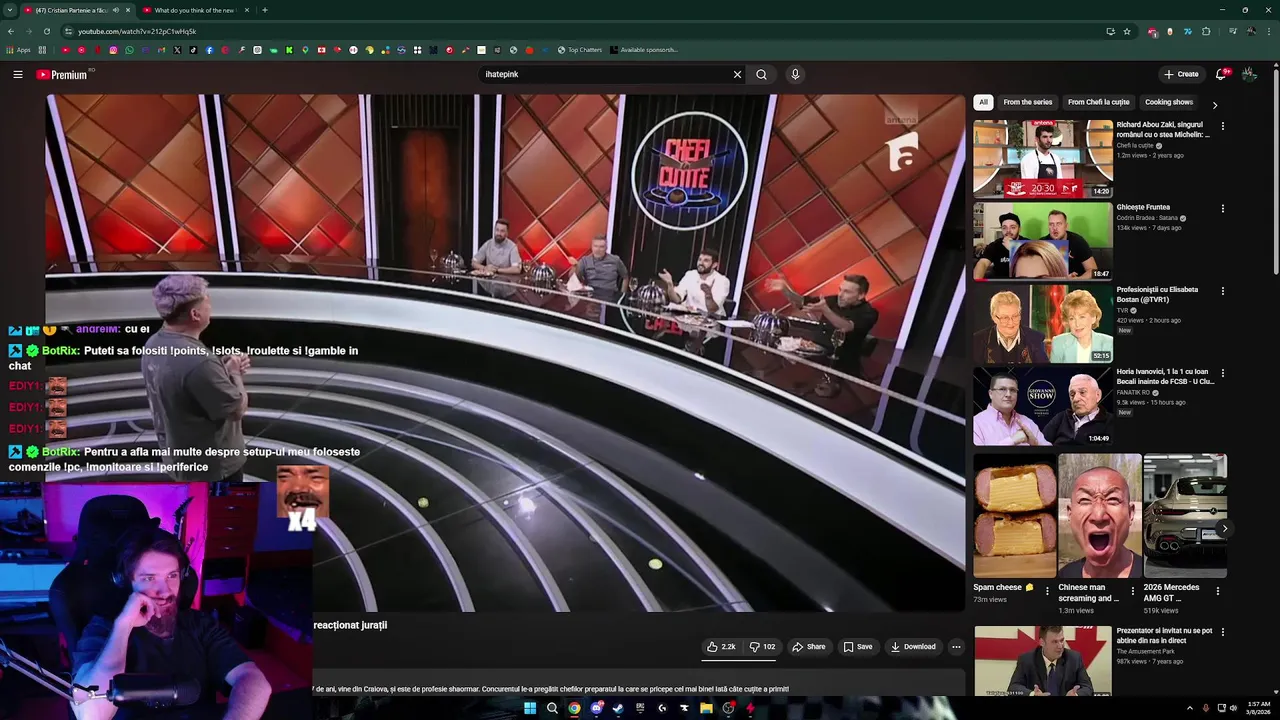Click inside the YouTube search field
Viewport: 1280px width, 720px height.
[x=605, y=74]
